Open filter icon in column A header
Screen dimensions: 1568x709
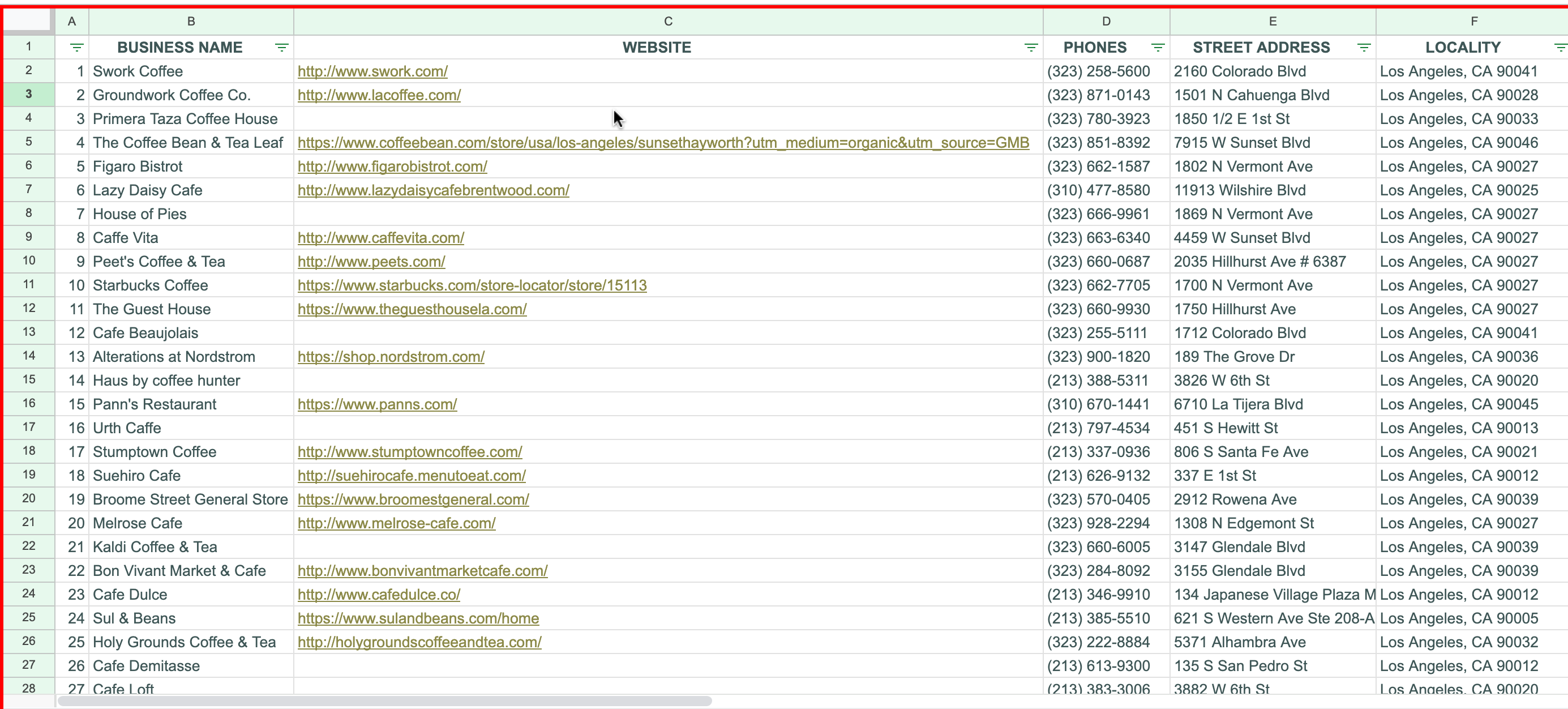(76, 48)
